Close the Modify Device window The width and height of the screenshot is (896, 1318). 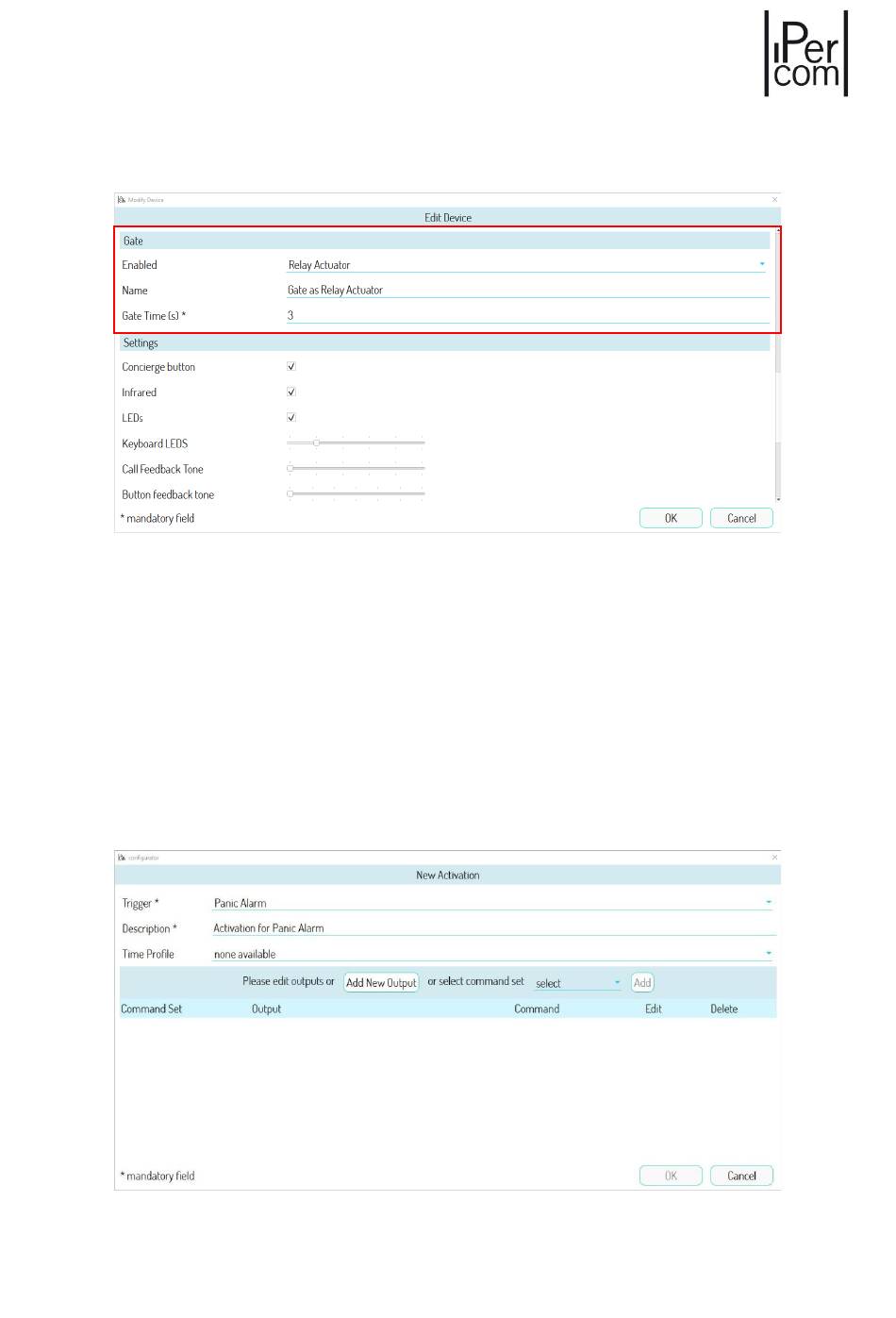coord(775,199)
